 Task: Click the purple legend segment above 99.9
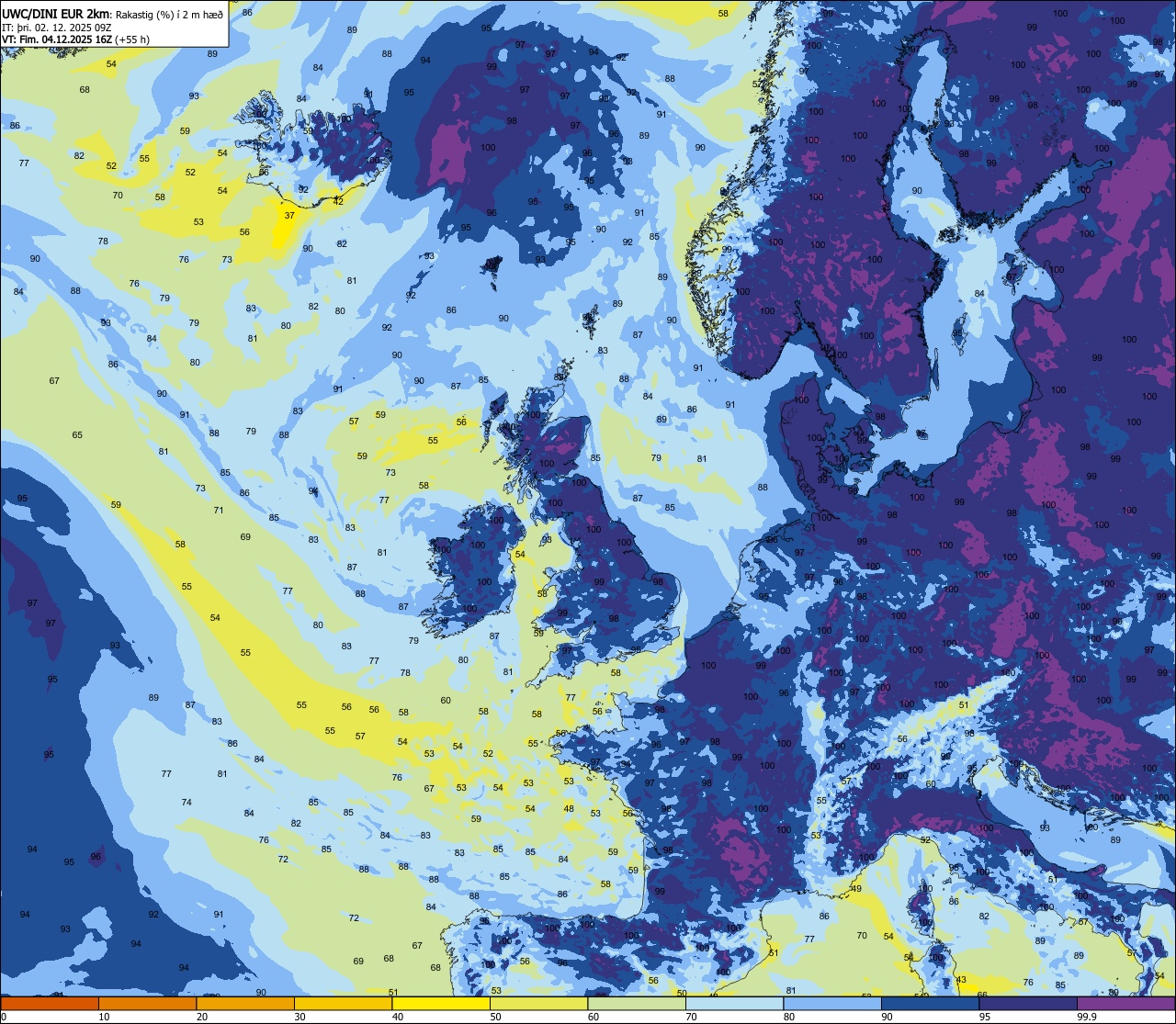pyautogui.click(x=1126, y=1003)
